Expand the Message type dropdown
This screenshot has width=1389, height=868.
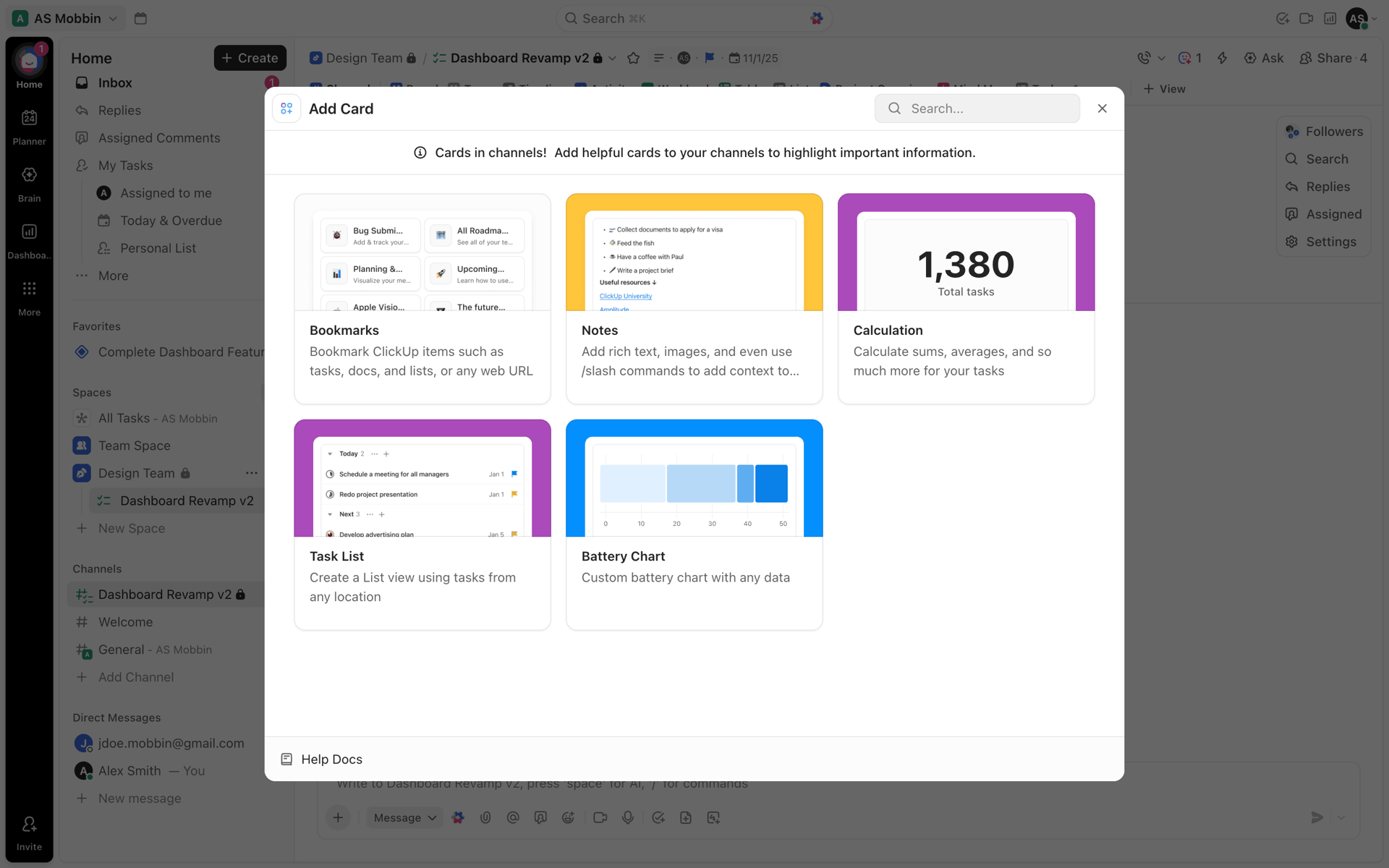tap(404, 817)
